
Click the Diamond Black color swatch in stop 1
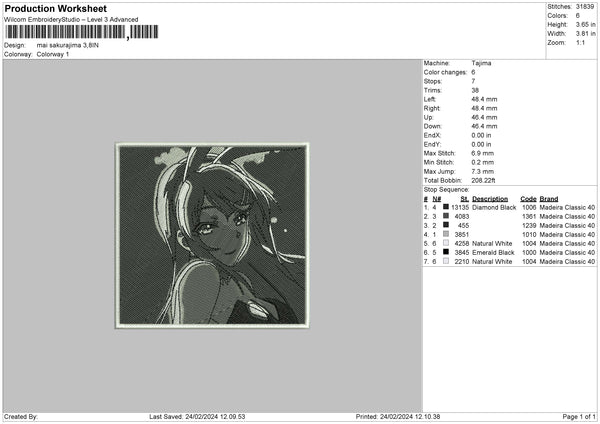tap(445, 207)
